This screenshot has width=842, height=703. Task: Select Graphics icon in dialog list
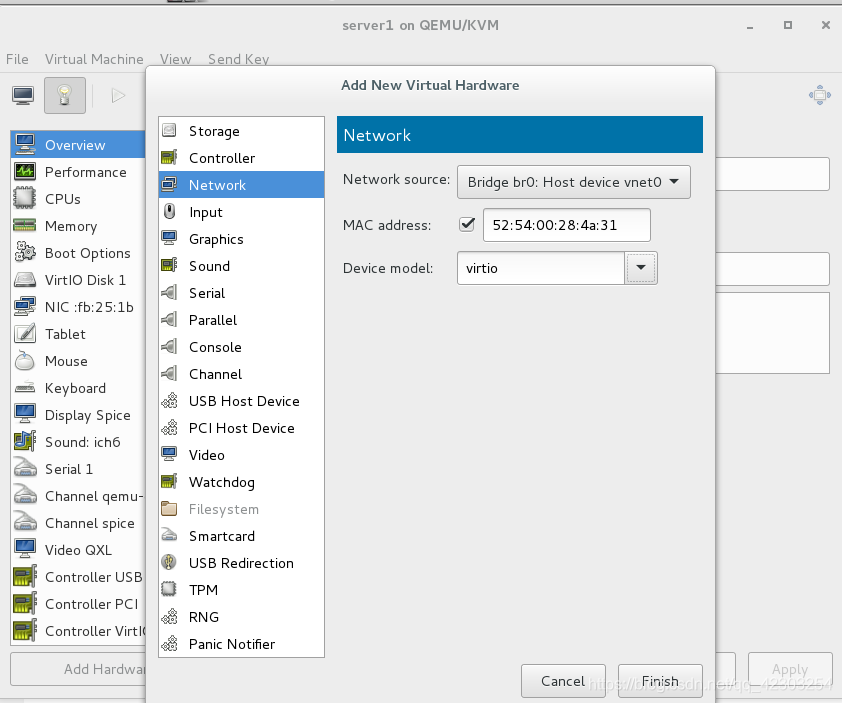[x=170, y=238]
